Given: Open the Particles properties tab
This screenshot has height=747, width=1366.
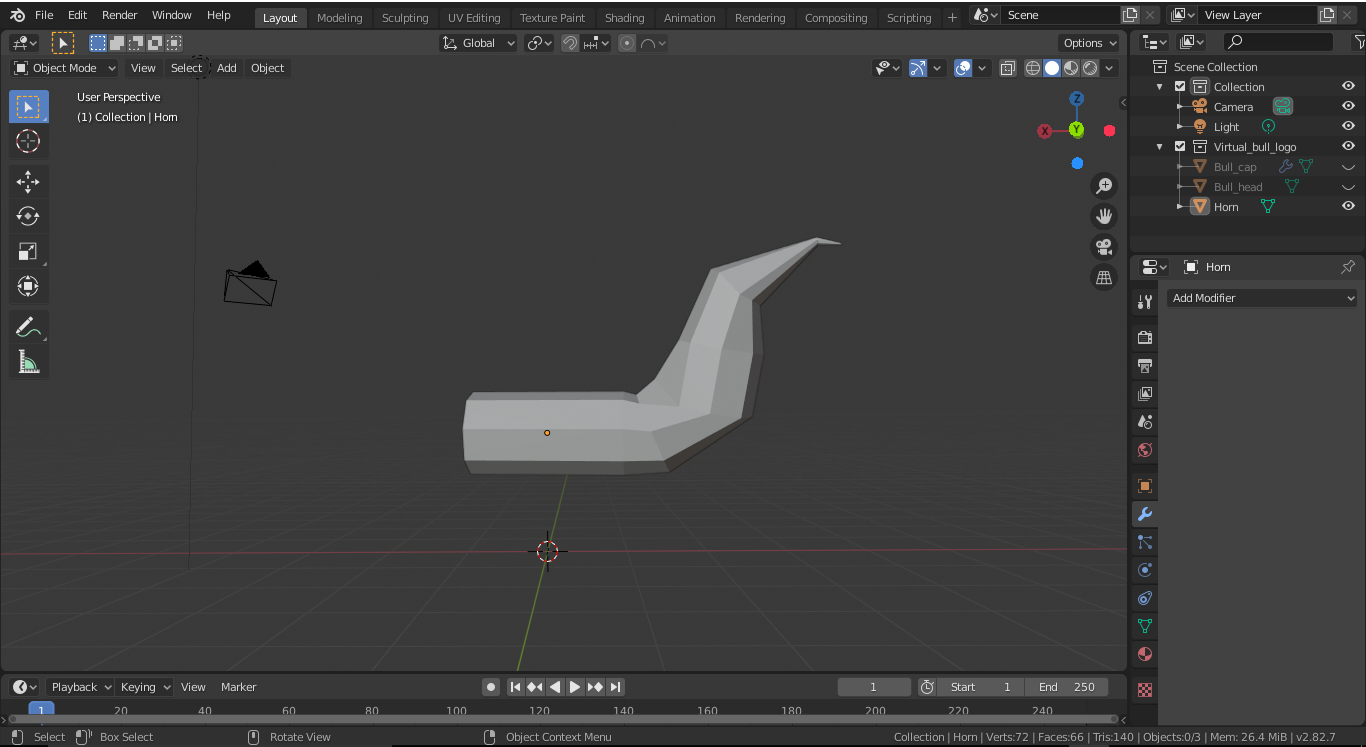Looking at the screenshot, I should pos(1145,542).
